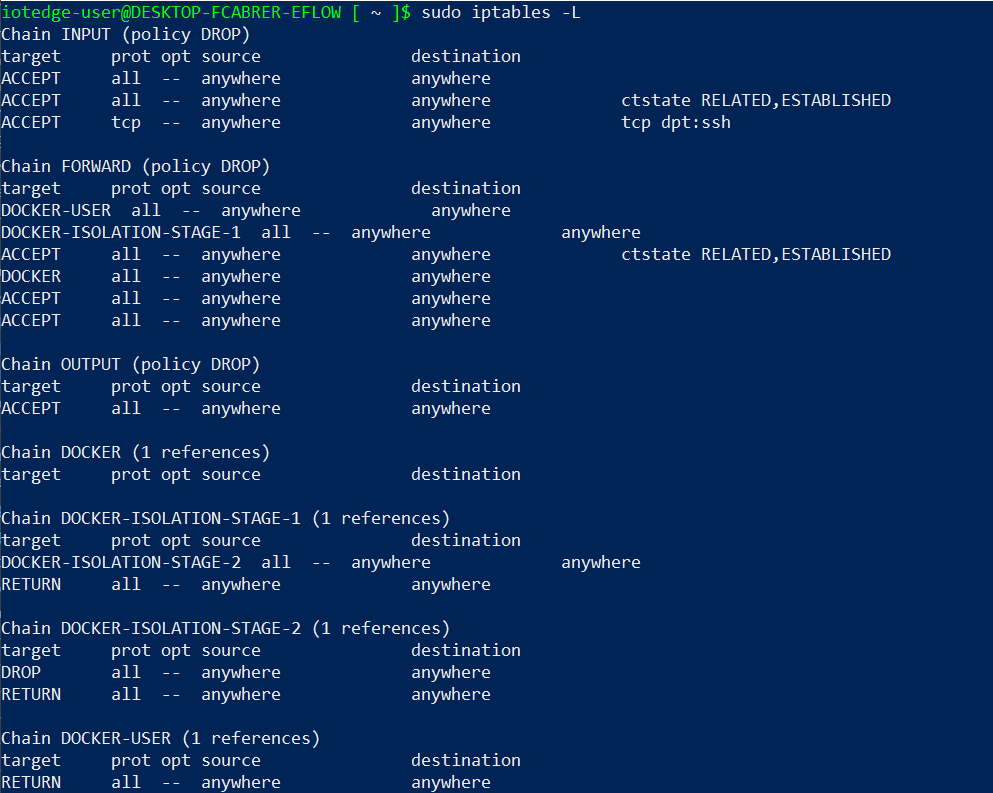Click the 'Chain DOCKER-ISOLATION-STAGE-1' heading line
The width and height of the screenshot is (993, 793).
pos(225,518)
